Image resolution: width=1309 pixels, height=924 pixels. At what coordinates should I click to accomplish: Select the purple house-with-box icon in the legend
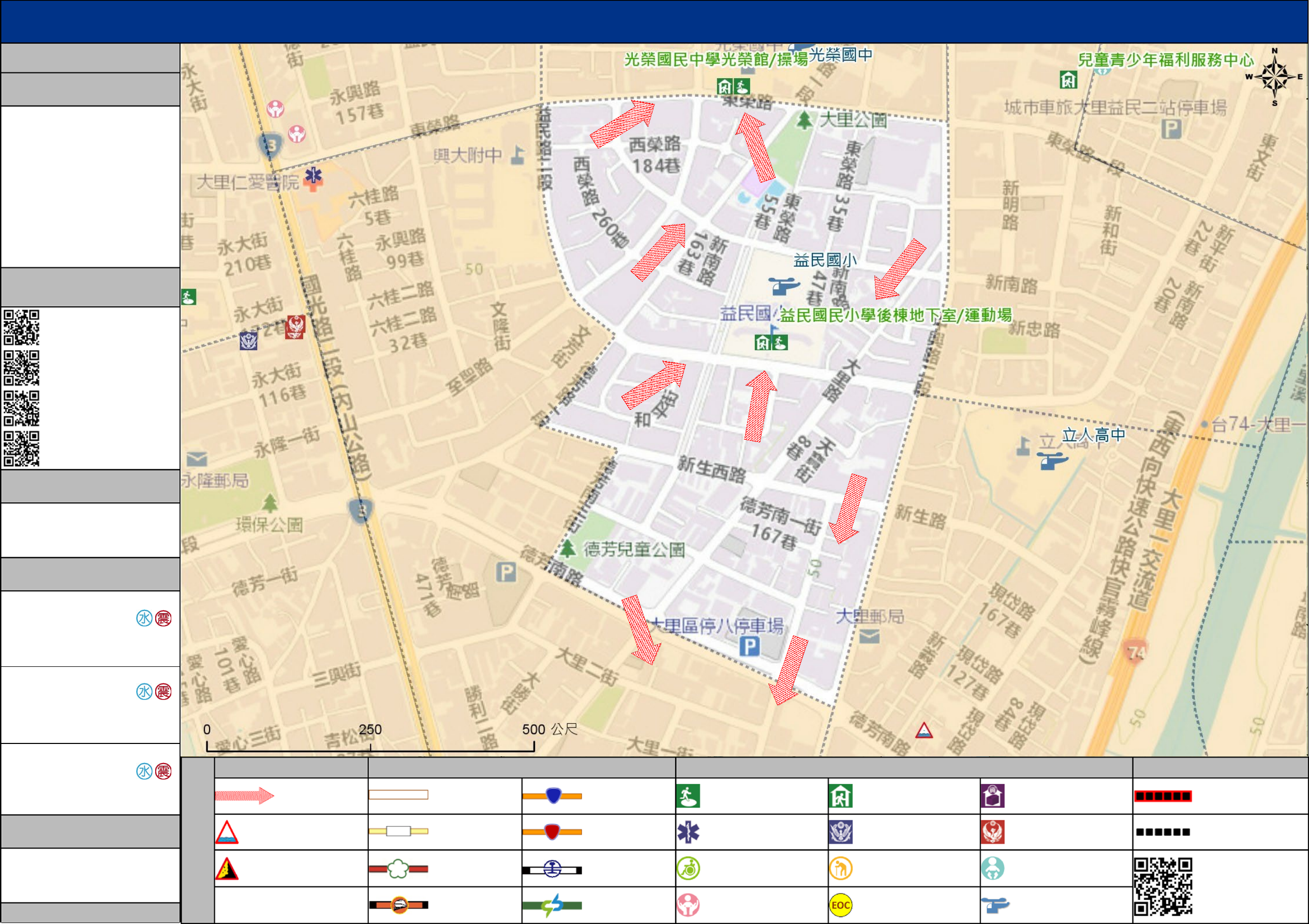tap(992, 796)
